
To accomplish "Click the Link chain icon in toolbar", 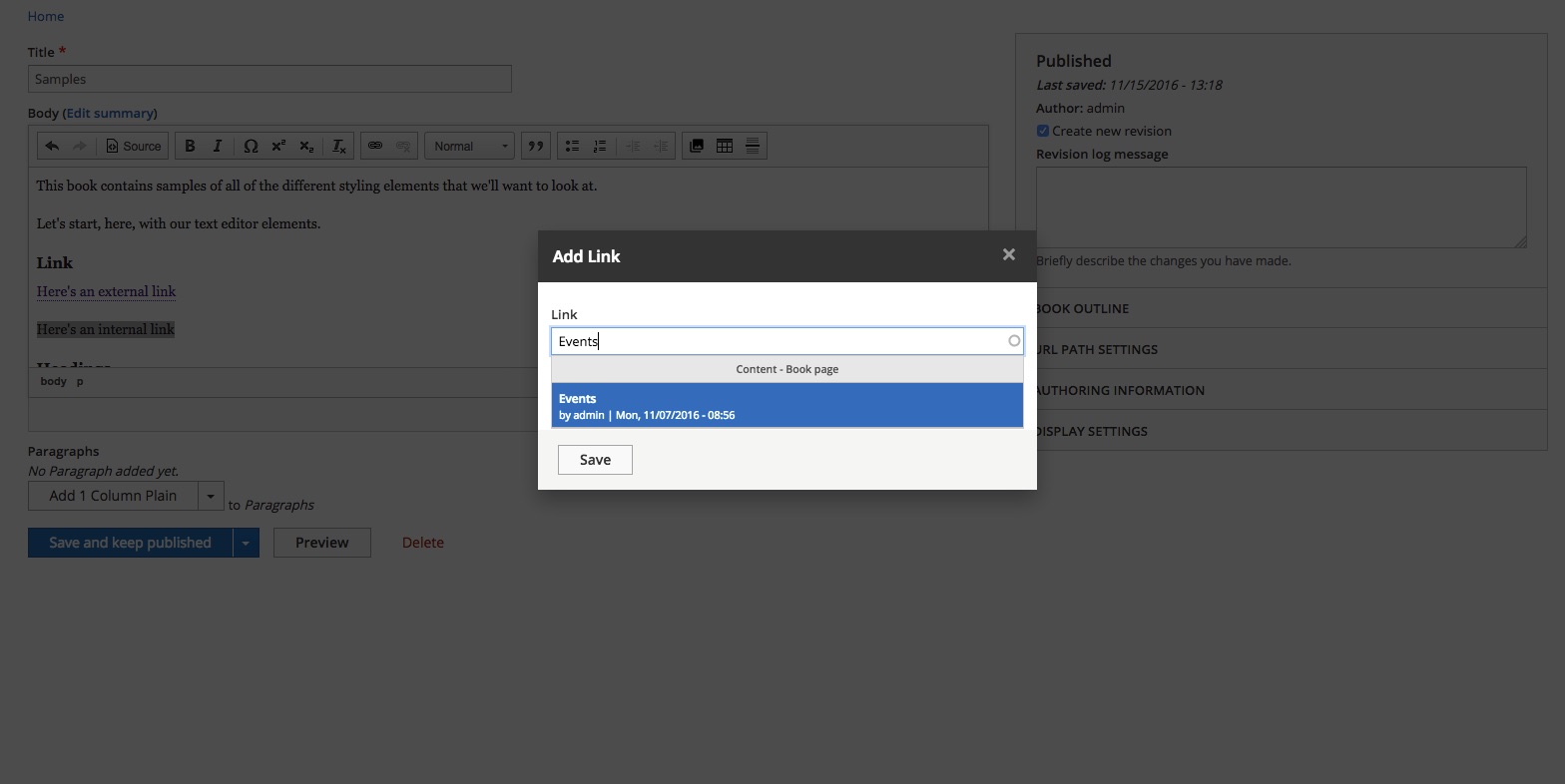I will tap(375, 146).
